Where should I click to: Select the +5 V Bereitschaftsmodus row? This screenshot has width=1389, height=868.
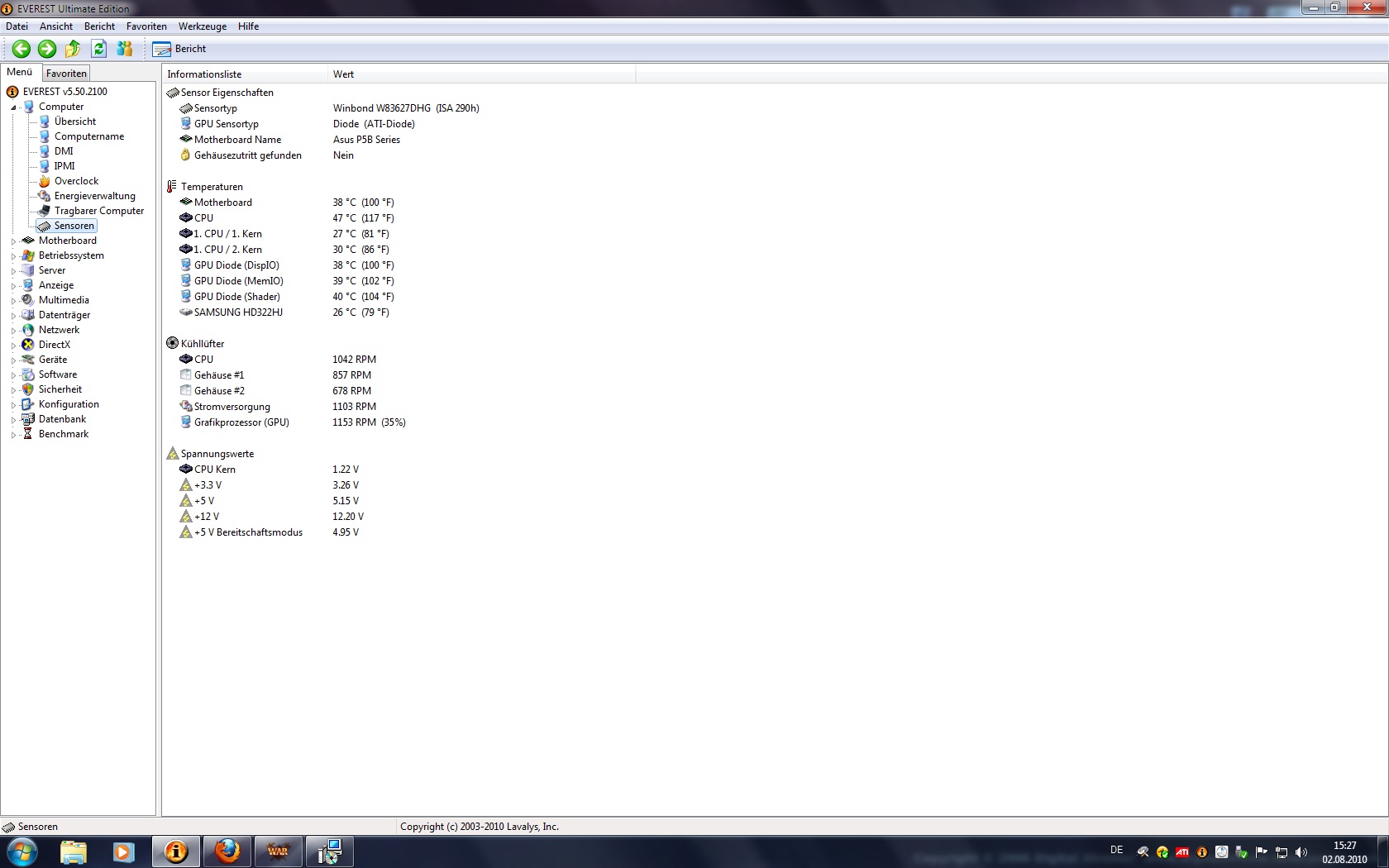tap(270, 532)
